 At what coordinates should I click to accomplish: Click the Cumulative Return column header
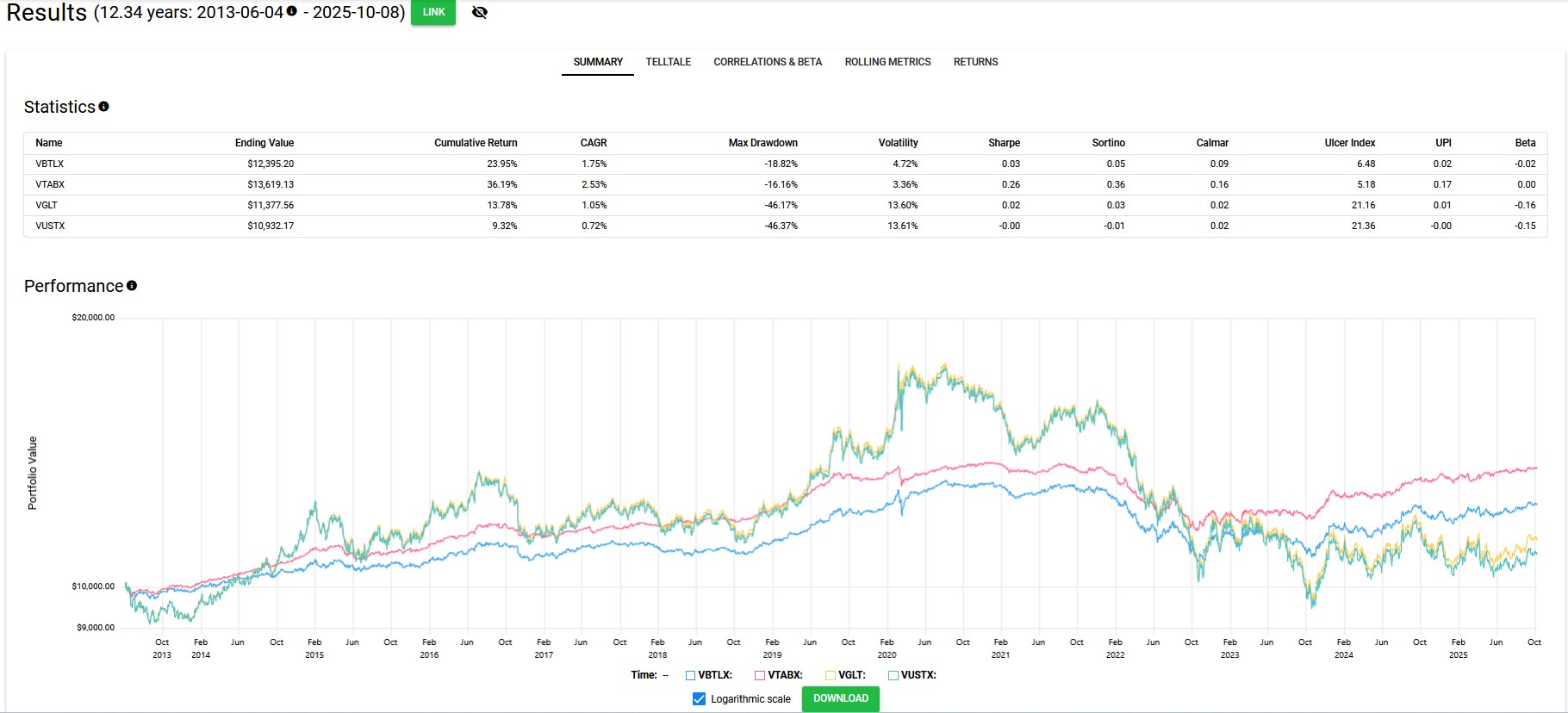[x=476, y=143]
